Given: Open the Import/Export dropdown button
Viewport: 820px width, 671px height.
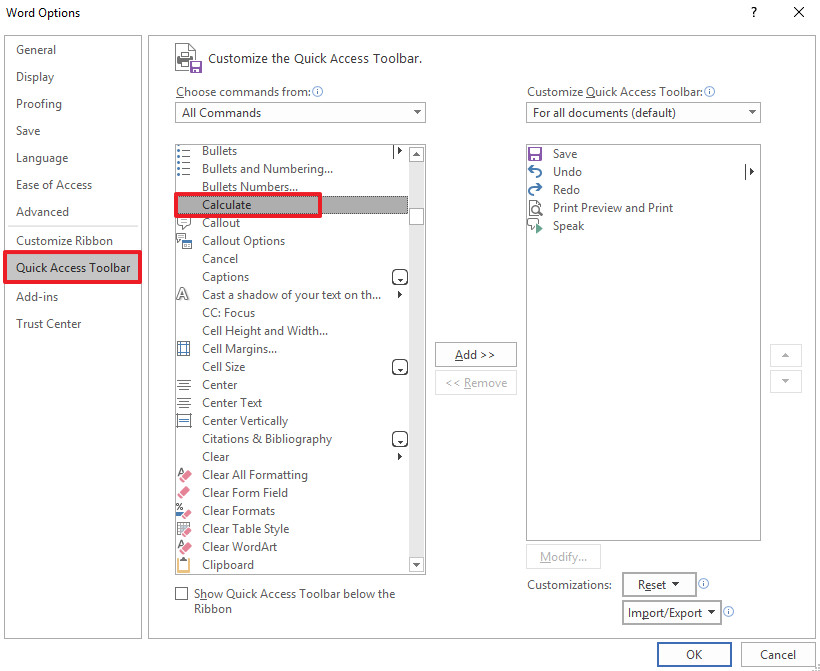Looking at the screenshot, I should tap(671, 612).
